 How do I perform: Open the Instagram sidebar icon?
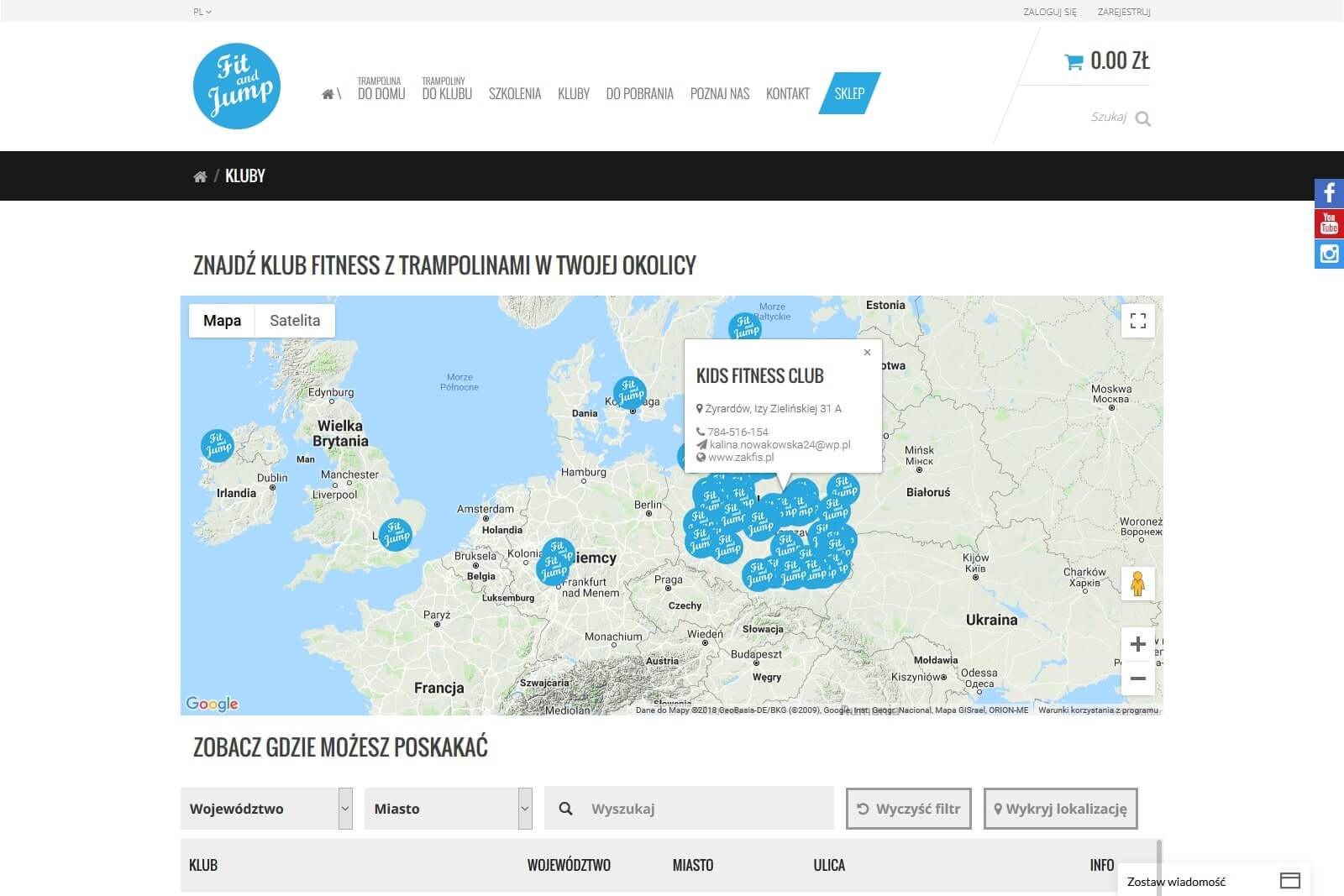click(1329, 254)
